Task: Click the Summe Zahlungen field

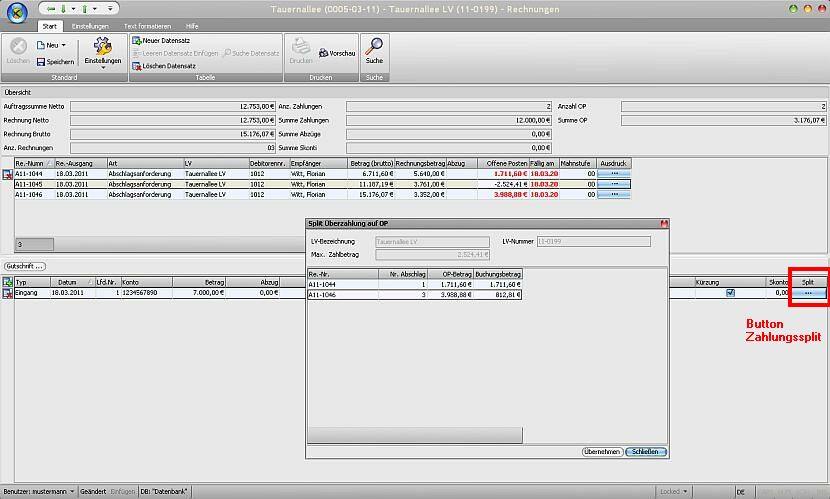Action: pos(449,120)
